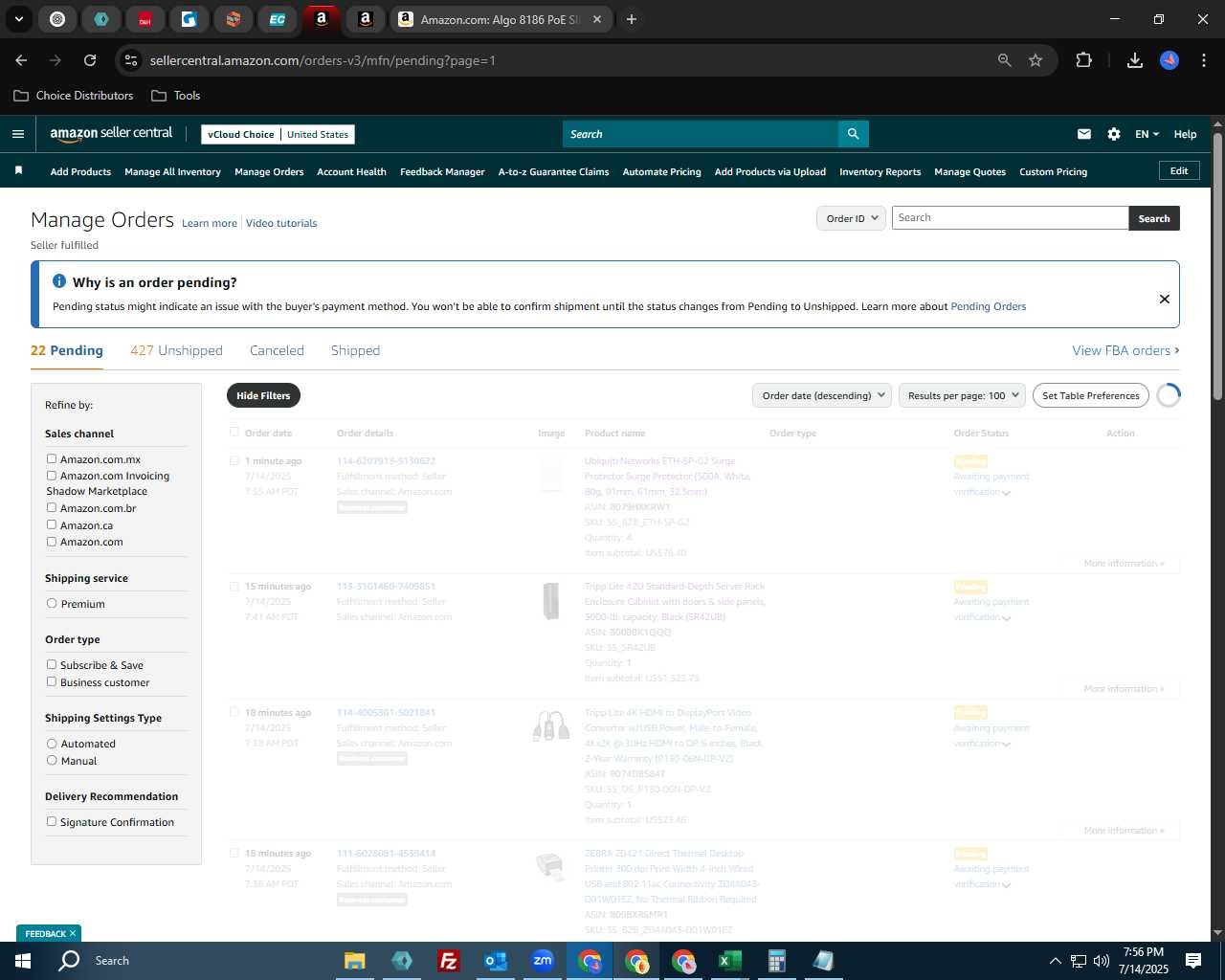Click the bookmark flag icon in the navigation bar
Viewport: 1225px width, 980px height.
pyautogui.click(x=18, y=170)
